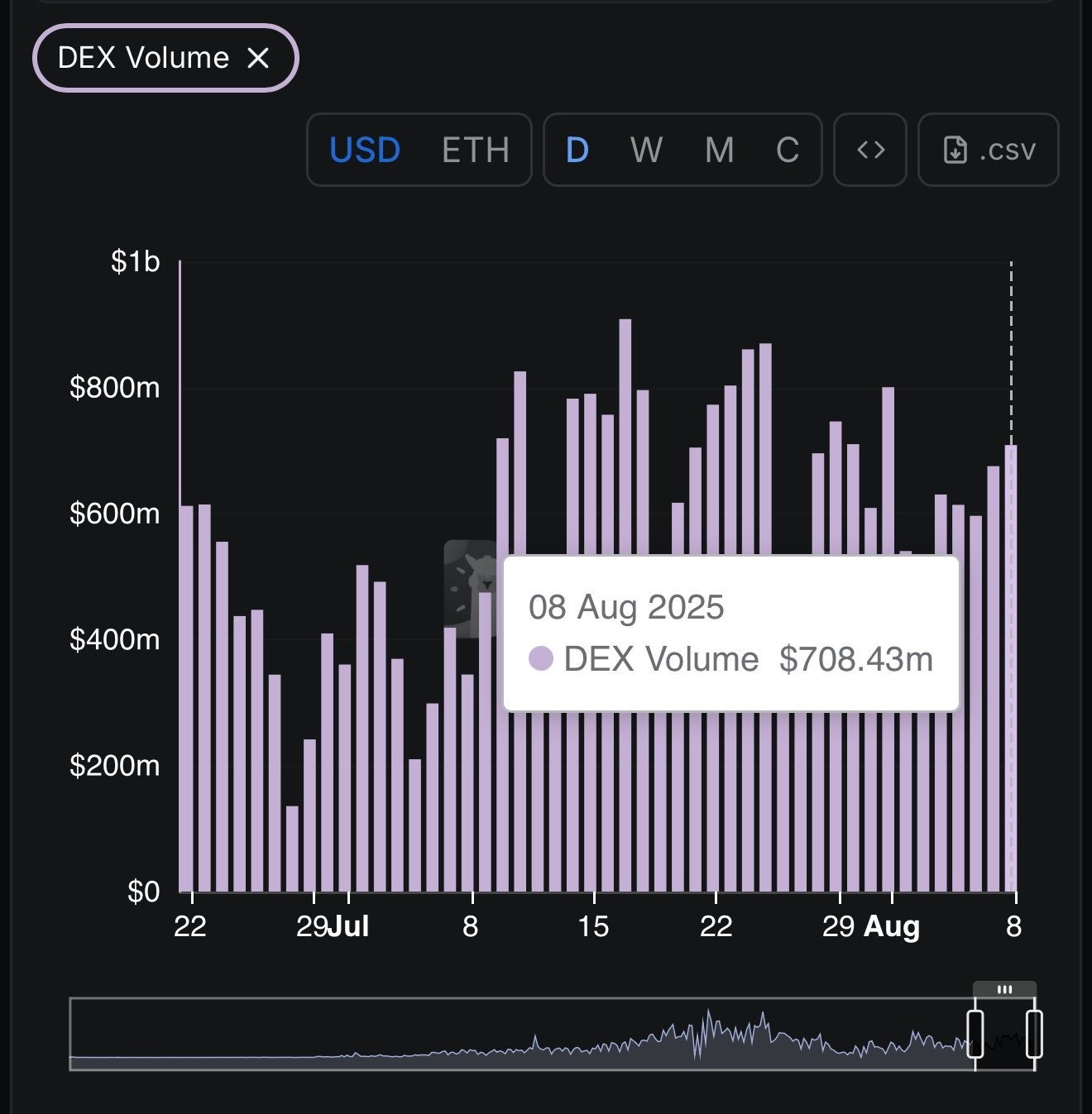
Task: Open the embed code icon
Action: tap(870, 150)
